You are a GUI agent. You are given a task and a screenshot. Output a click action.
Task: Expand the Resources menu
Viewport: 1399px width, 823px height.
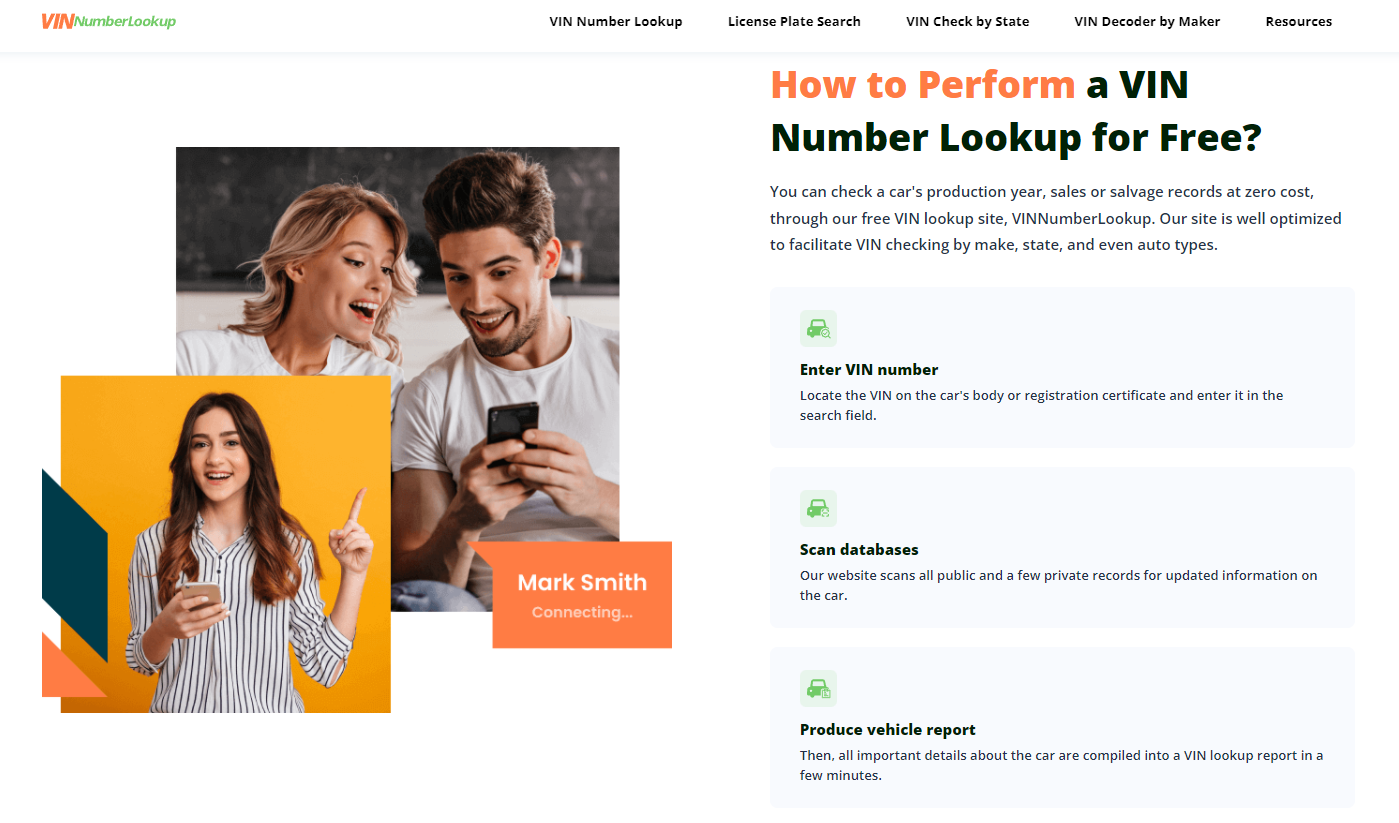tap(1299, 21)
